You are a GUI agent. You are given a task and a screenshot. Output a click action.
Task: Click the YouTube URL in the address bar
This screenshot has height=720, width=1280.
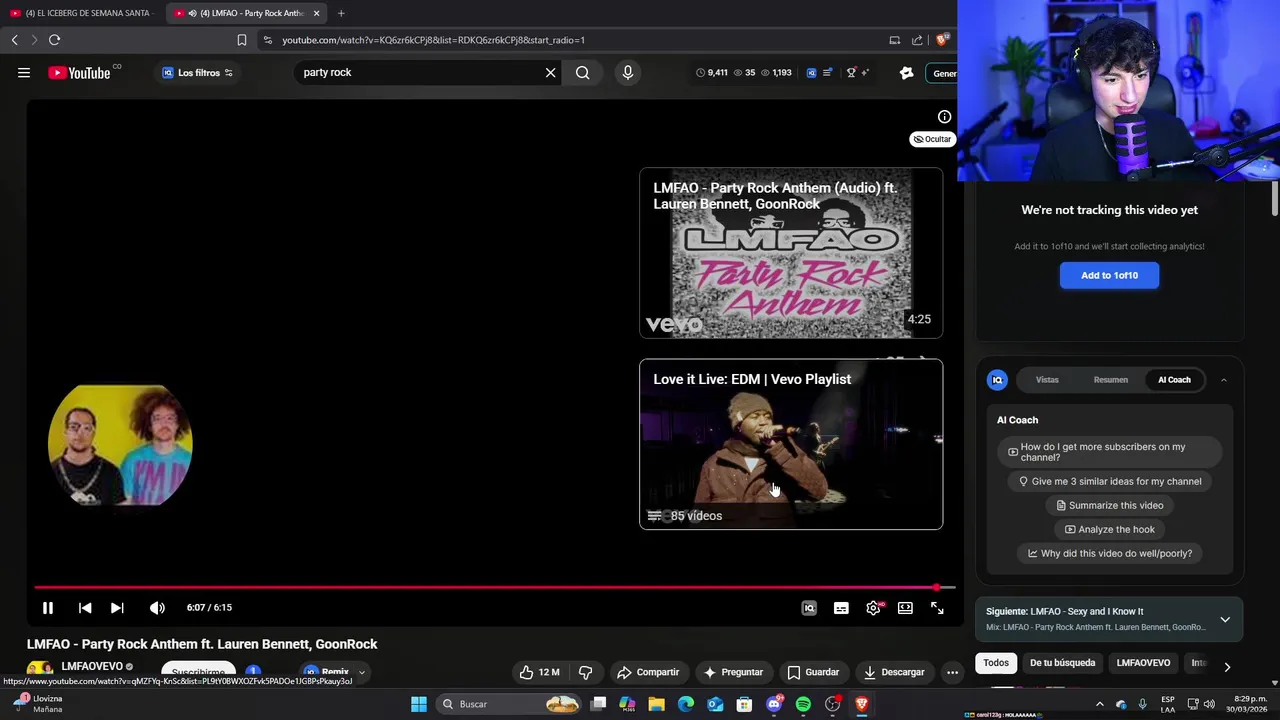click(433, 40)
